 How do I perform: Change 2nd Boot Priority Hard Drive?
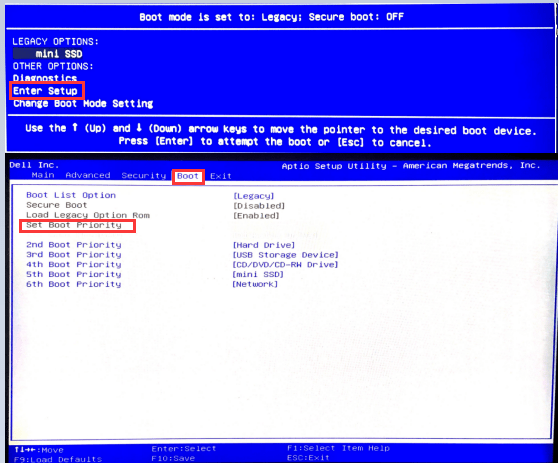[x=264, y=245]
